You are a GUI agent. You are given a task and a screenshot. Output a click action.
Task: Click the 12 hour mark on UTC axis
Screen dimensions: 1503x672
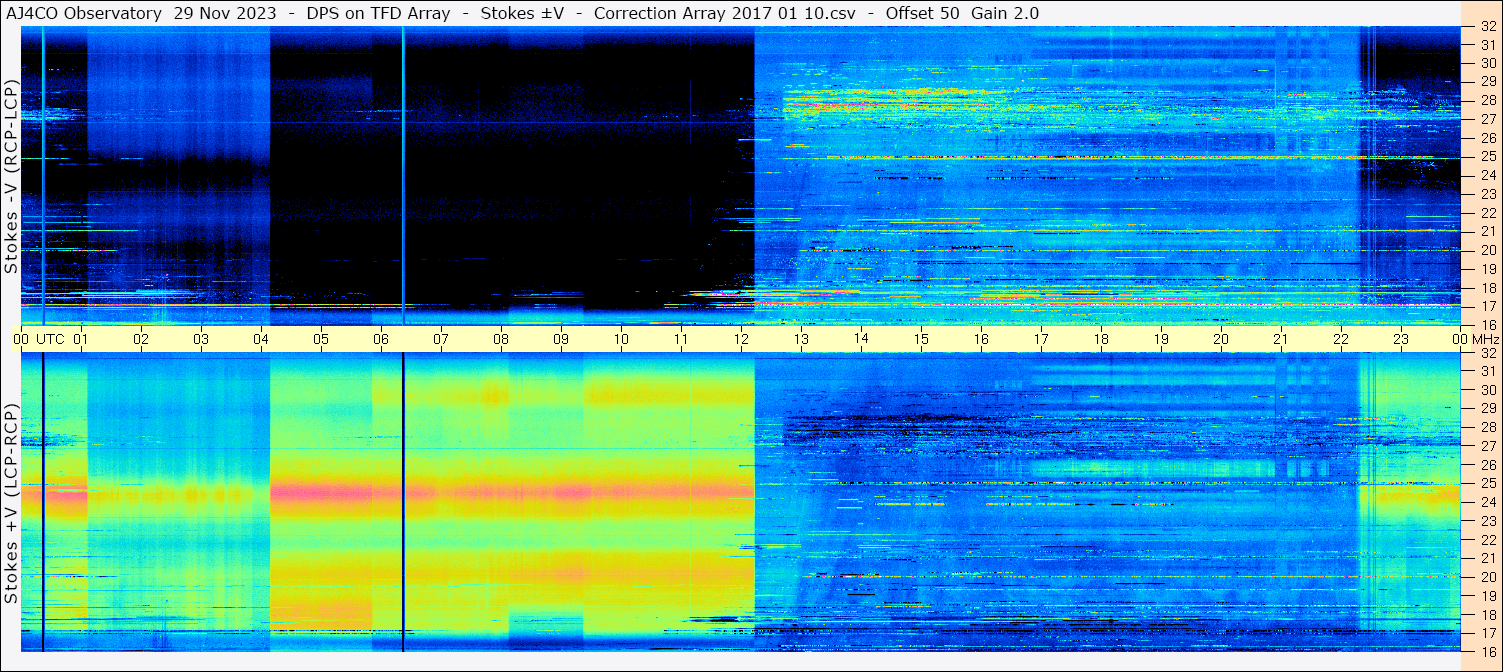tap(741, 339)
